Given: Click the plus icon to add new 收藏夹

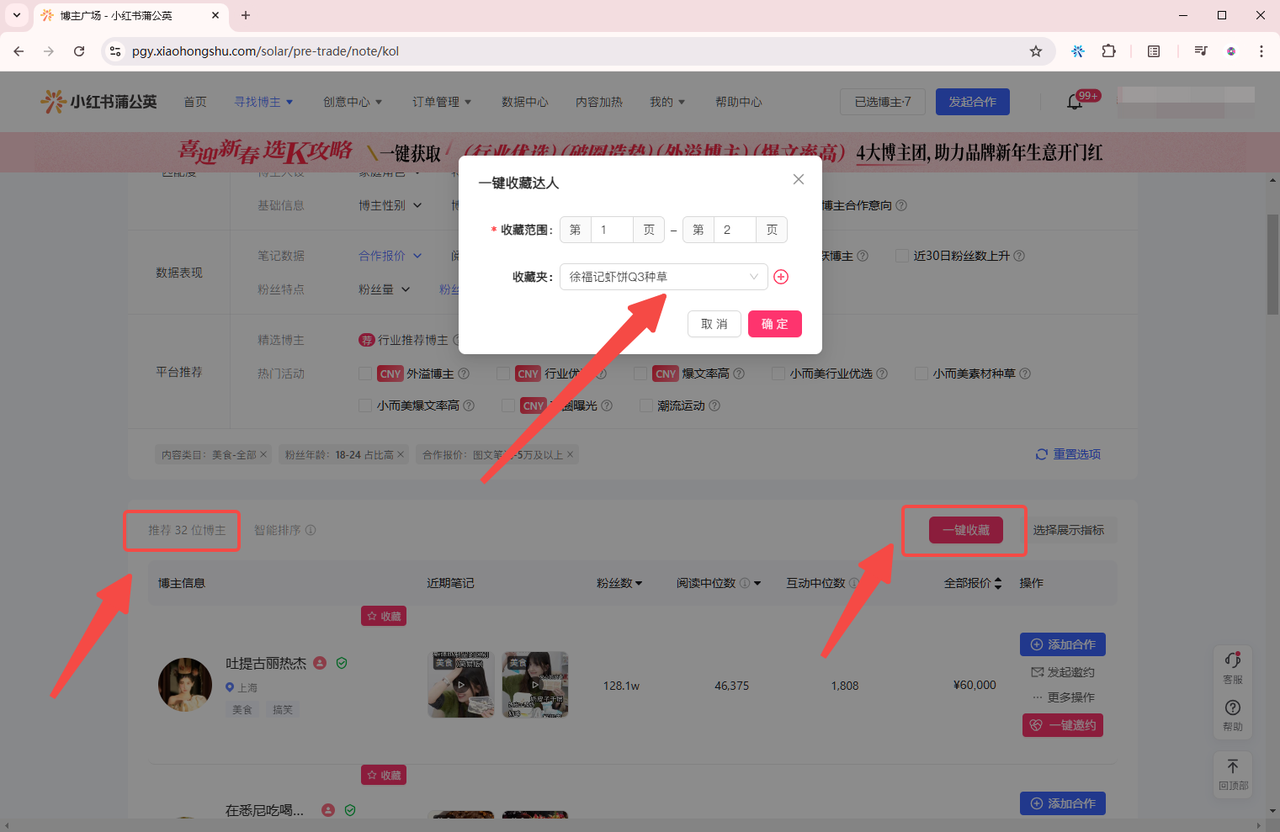Looking at the screenshot, I should pyautogui.click(x=781, y=277).
